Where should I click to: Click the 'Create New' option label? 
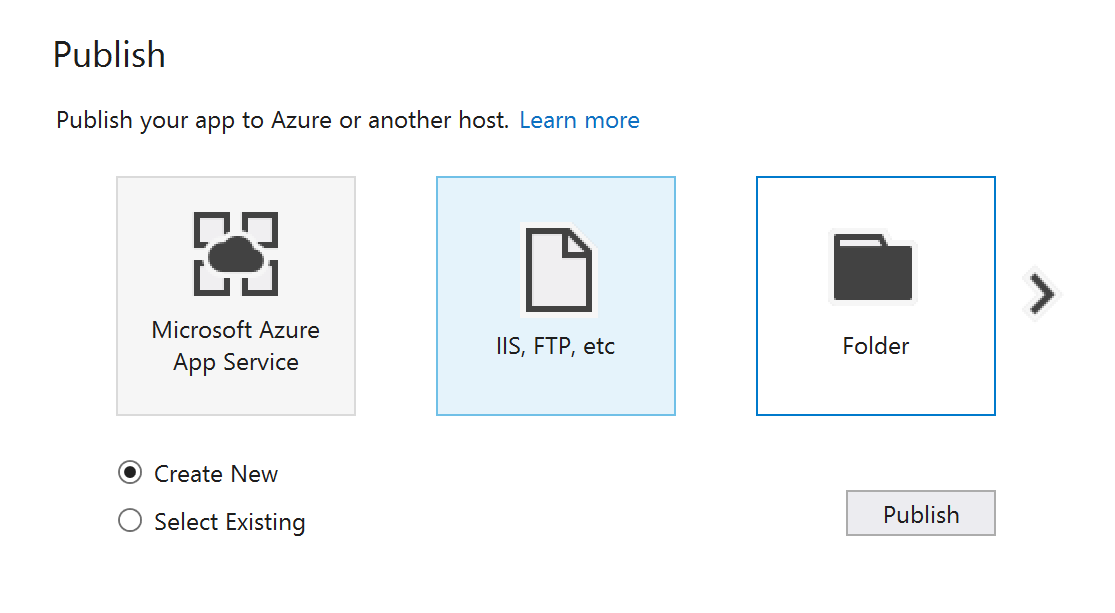point(216,474)
